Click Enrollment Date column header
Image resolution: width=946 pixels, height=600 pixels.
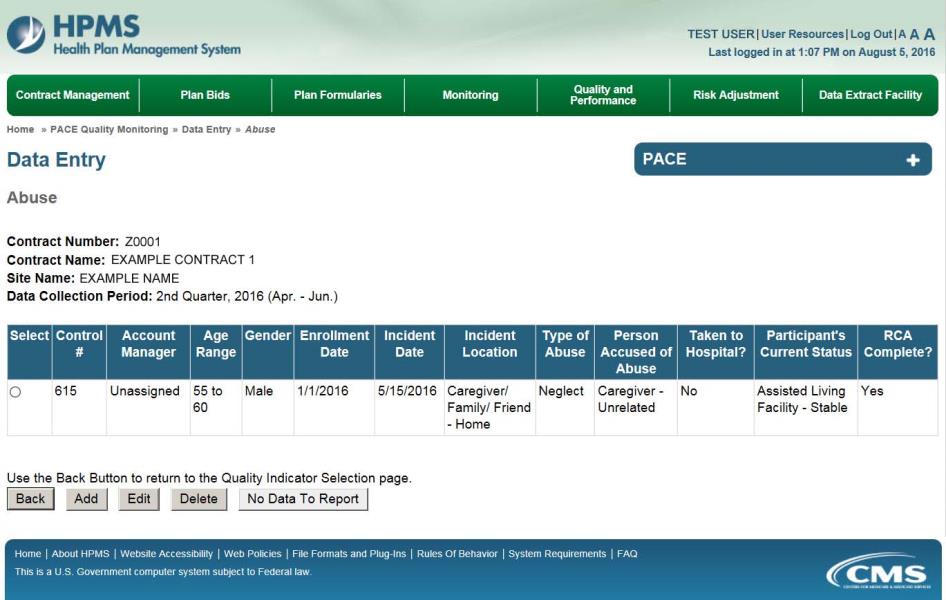pos(334,352)
